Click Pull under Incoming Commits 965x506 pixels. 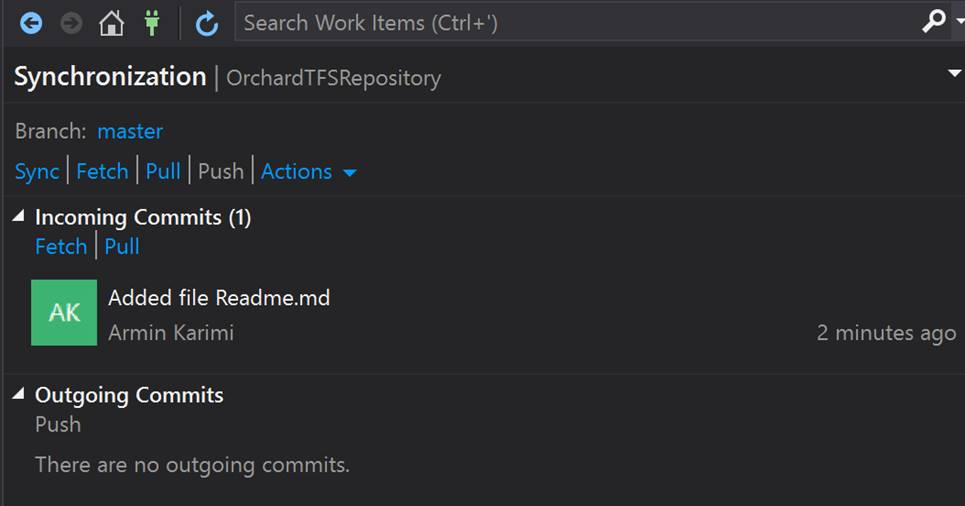coord(122,247)
